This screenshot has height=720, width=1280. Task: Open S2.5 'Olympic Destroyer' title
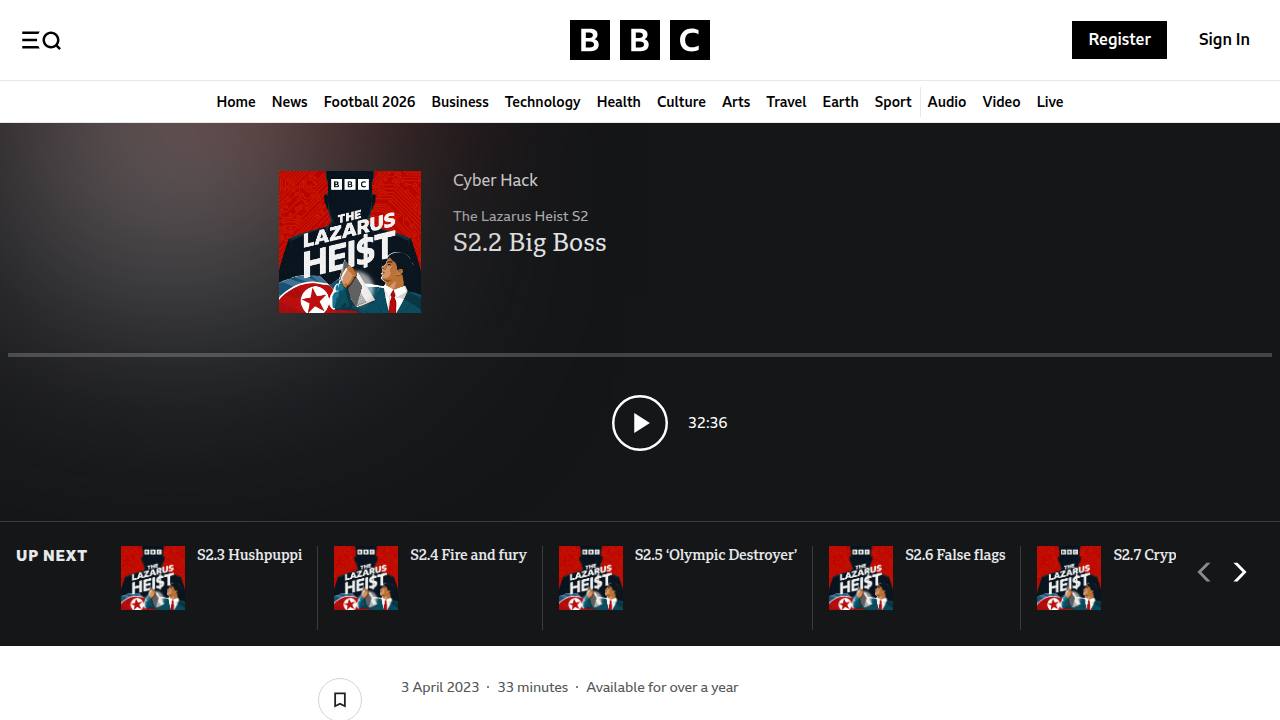[x=716, y=555]
